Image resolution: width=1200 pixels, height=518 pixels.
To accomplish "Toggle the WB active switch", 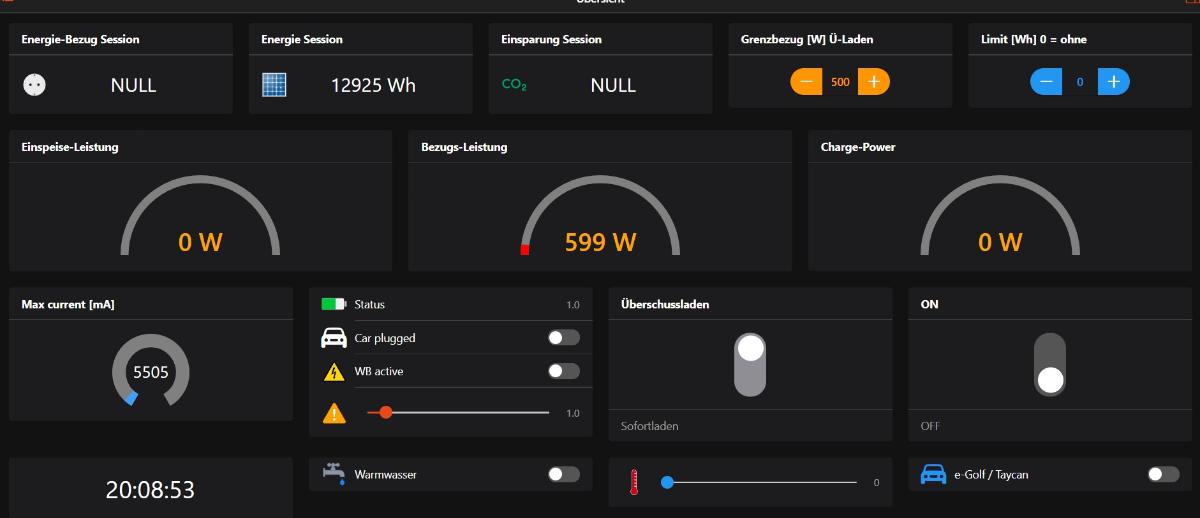I will click(563, 371).
